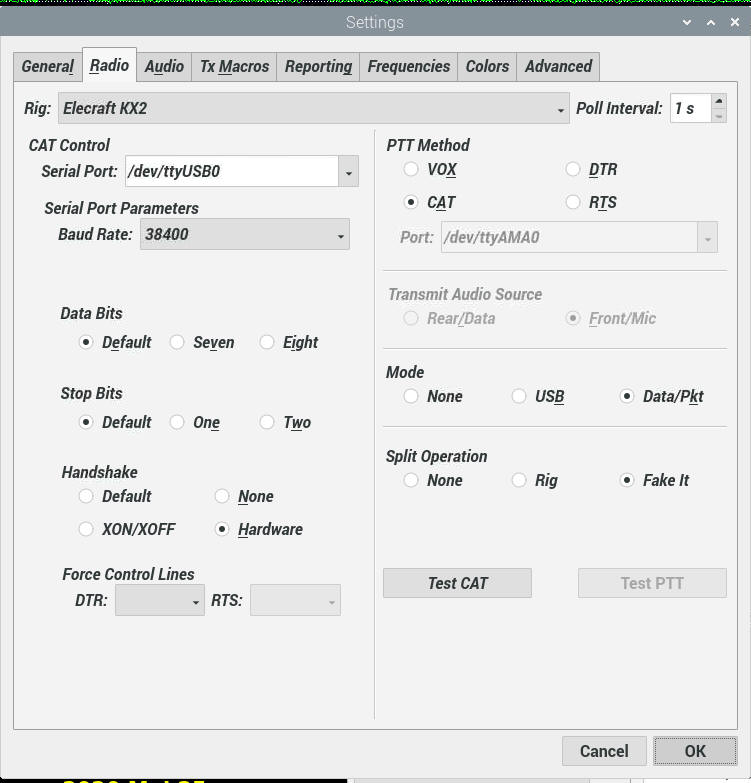Expand the Baud Rate dropdown
The width and height of the screenshot is (751, 783).
click(x=341, y=235)
